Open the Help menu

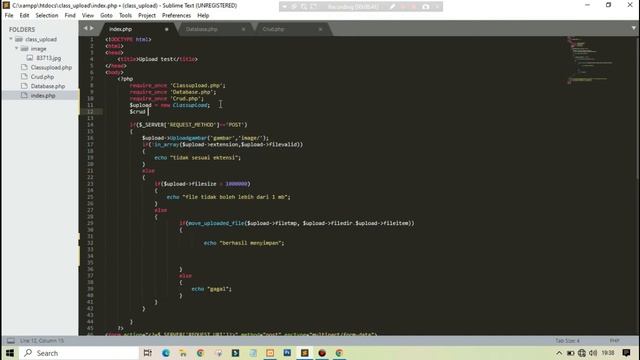tap(203, 16)
